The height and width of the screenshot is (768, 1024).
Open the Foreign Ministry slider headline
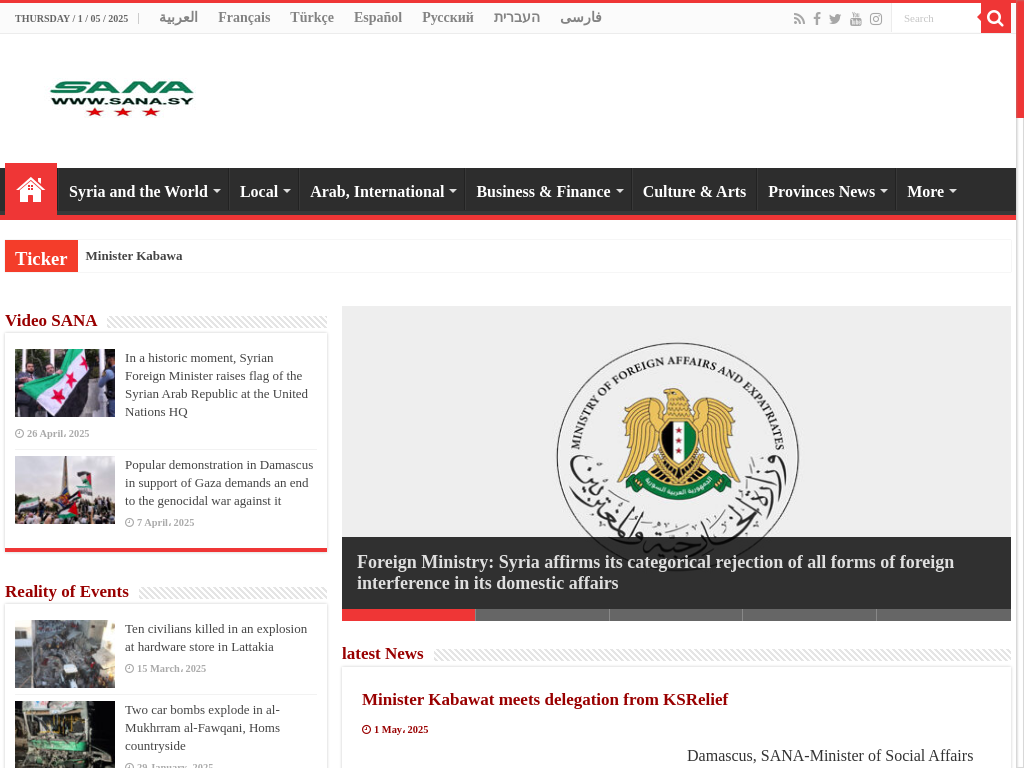[655, 573]
